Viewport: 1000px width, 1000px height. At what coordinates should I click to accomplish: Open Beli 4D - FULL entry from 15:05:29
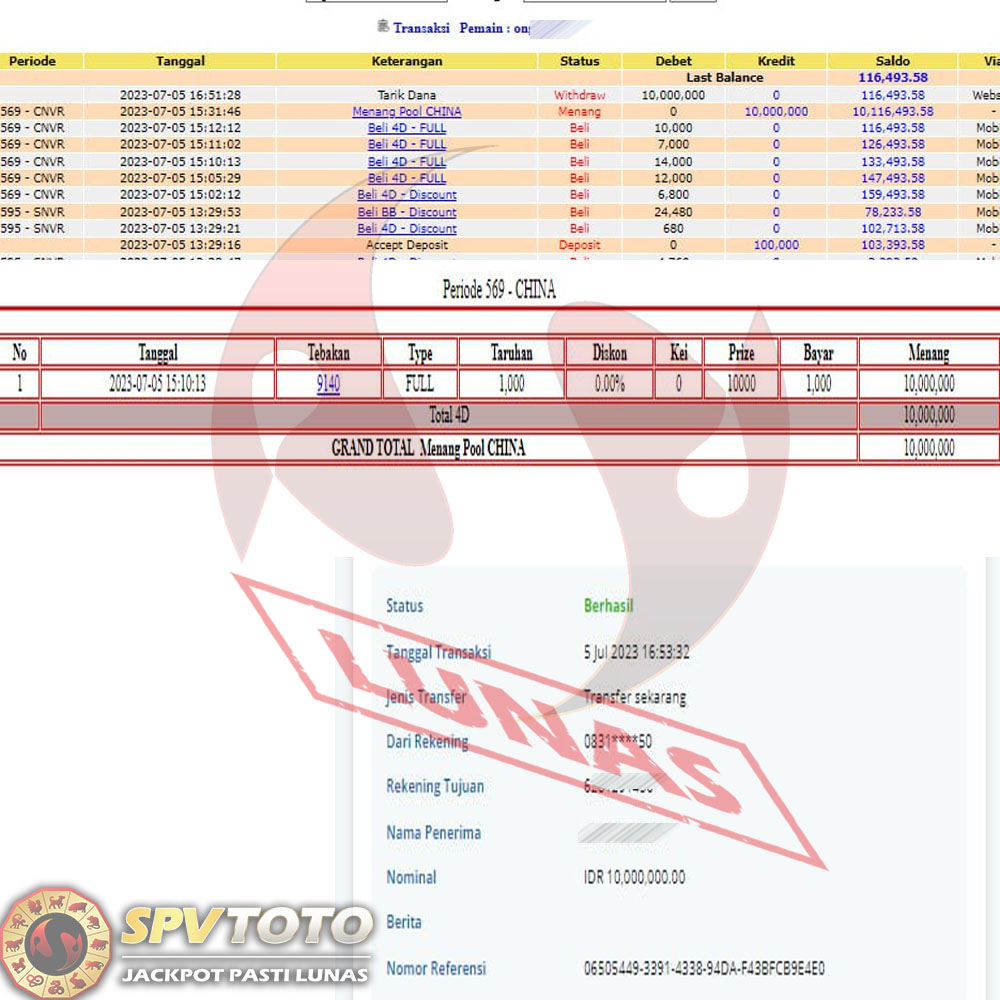pyautogui.click(x=407, y=178)
